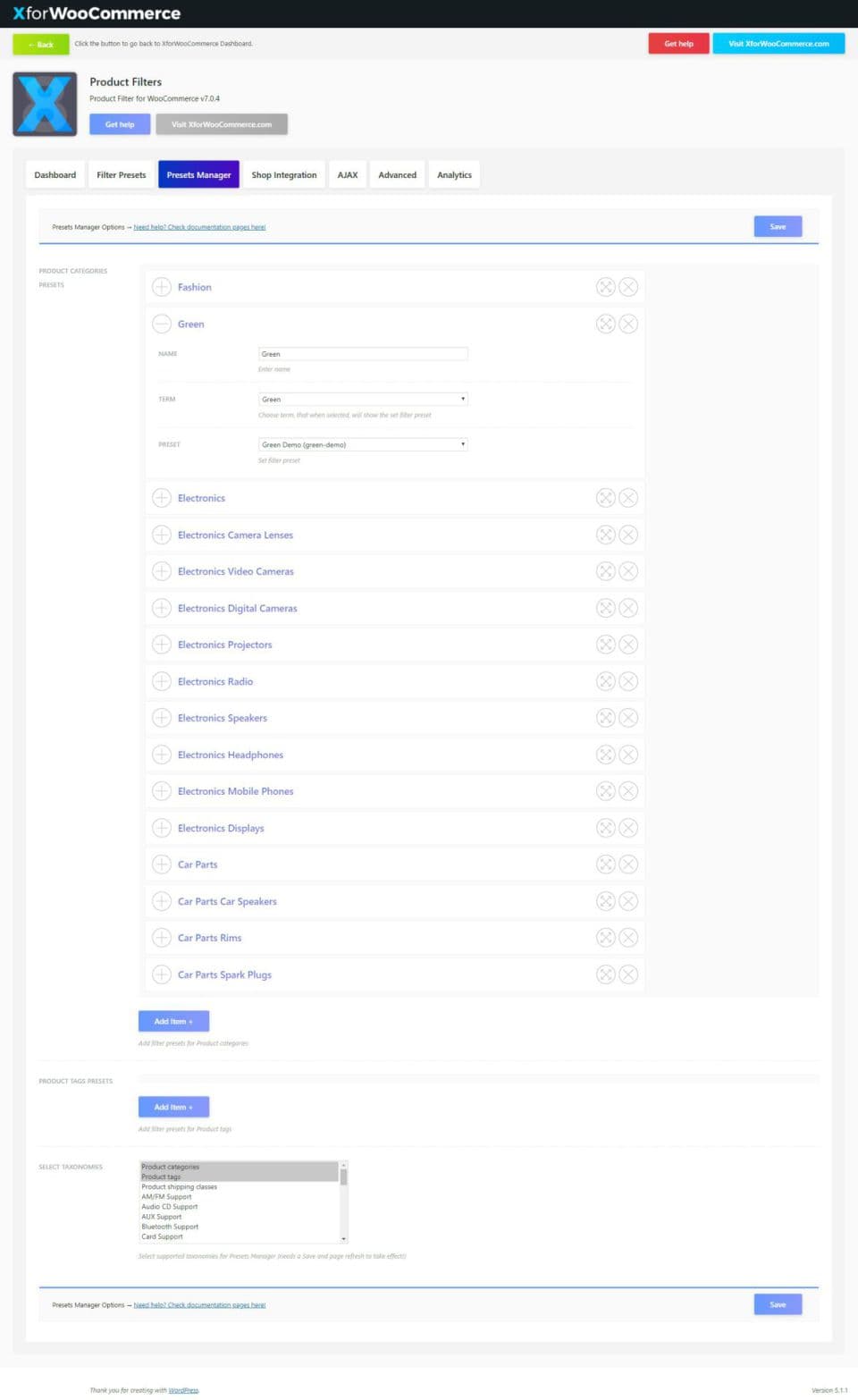Click the move handle on the Electronics row
Viewport: 858px width, 1400px height.
pos(605,498)
